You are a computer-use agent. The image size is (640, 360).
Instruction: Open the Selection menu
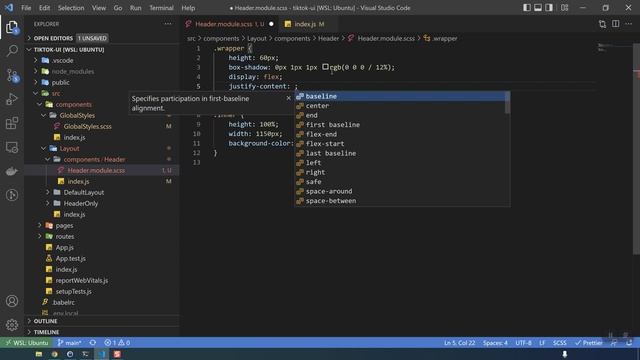(71, 8)
